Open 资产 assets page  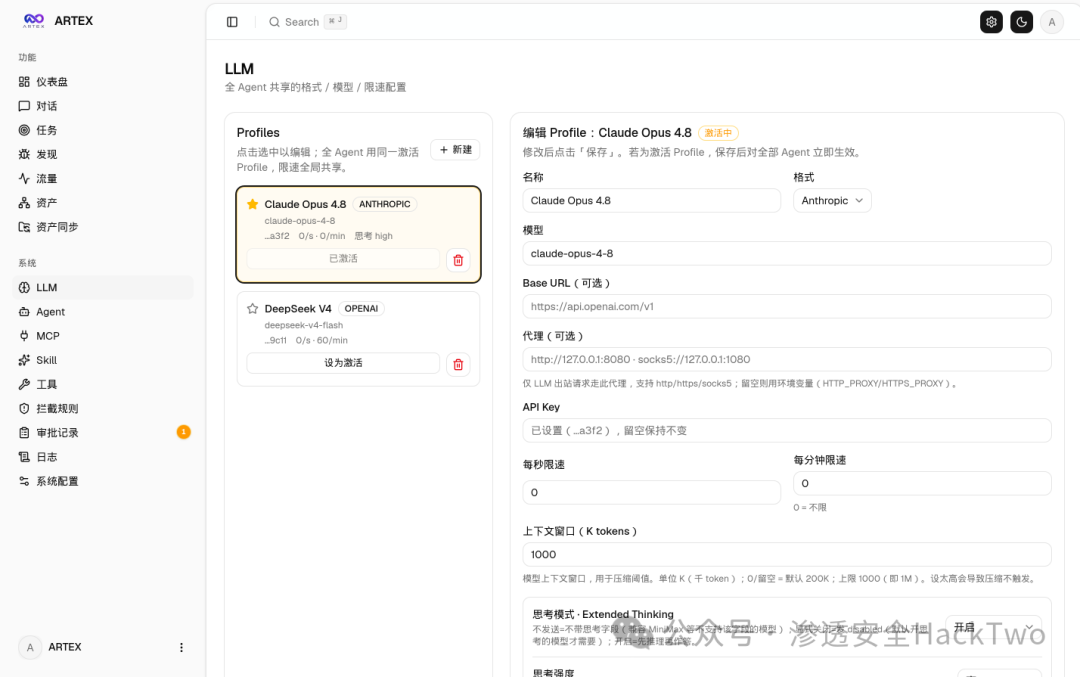pyautogui.click(x=103, y=202)
